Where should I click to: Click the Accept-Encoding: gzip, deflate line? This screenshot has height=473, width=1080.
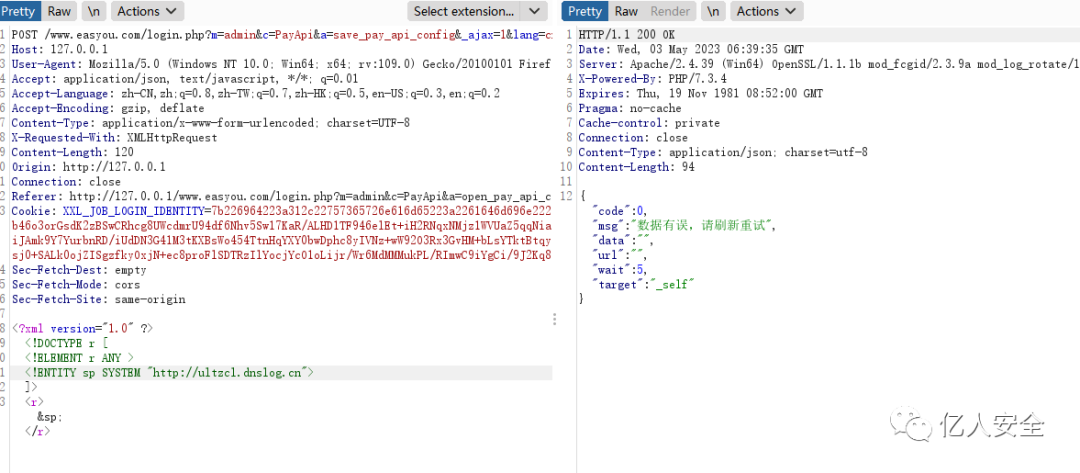click(107, 108)
